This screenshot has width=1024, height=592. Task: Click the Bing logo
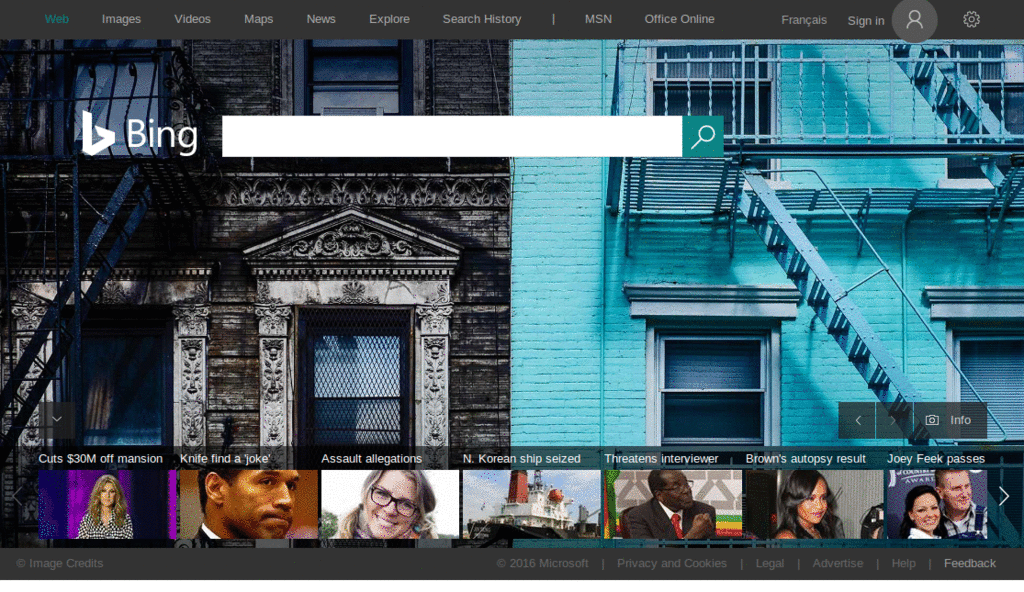(139, 134)
